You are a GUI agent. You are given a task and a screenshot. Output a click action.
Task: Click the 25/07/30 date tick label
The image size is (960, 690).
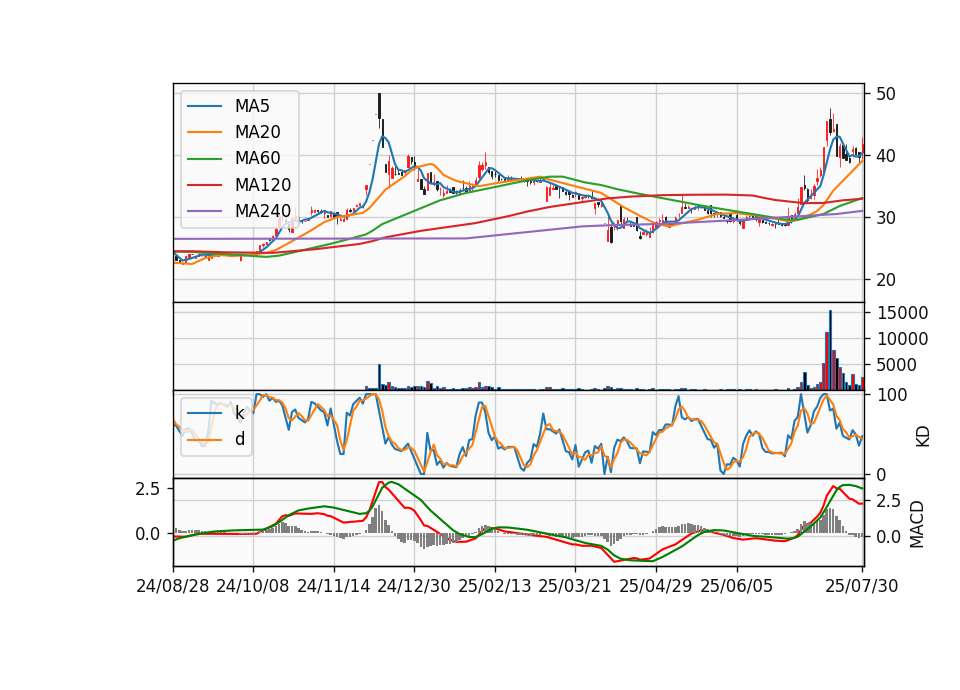point(862,587)
